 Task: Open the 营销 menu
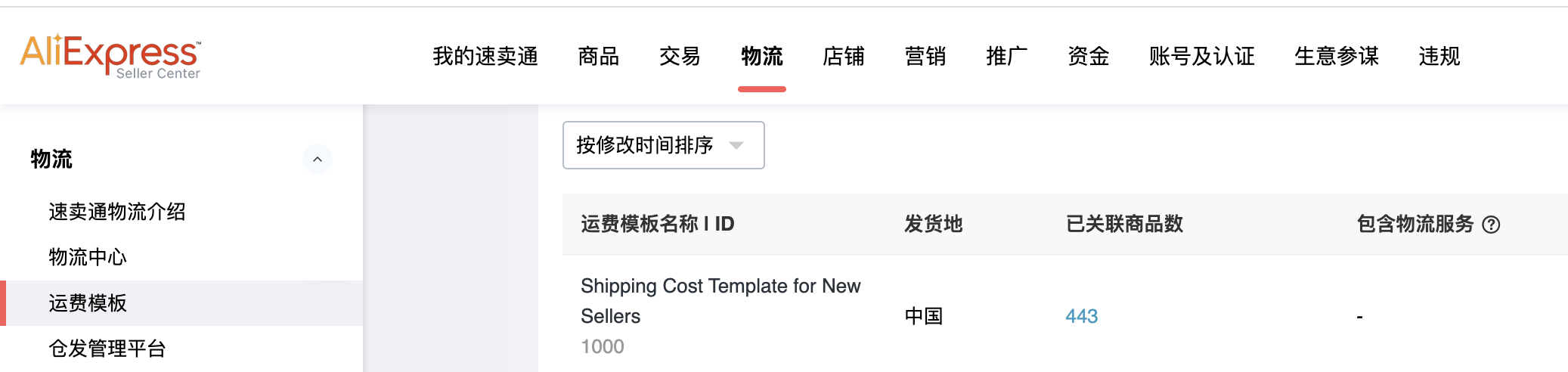925,56
